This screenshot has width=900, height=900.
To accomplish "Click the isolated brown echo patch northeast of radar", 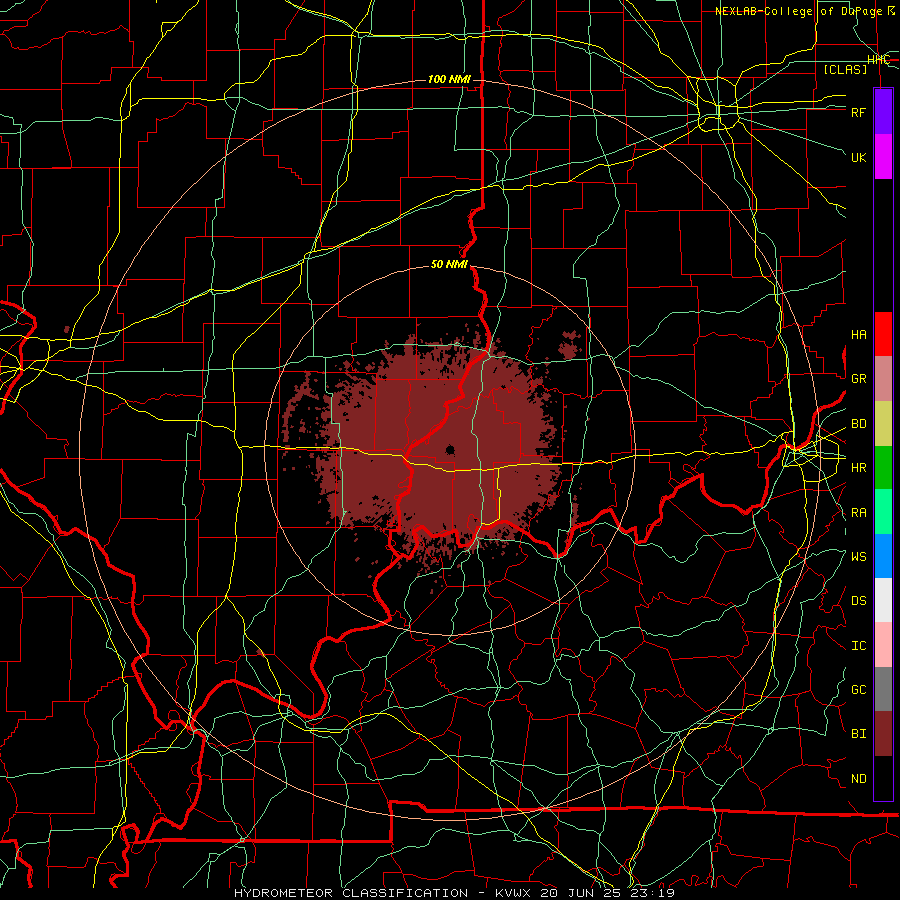I will 569,344.
